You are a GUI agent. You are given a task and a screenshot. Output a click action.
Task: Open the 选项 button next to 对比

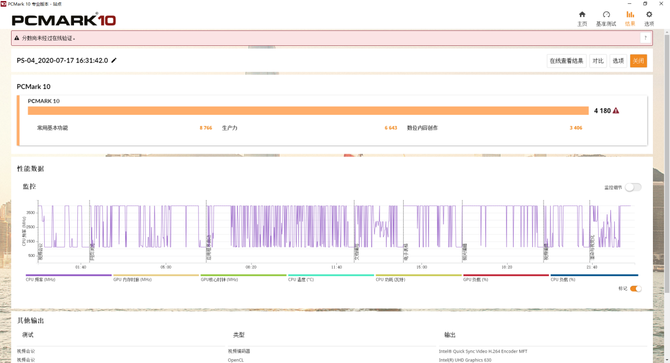tap(618, 61)
